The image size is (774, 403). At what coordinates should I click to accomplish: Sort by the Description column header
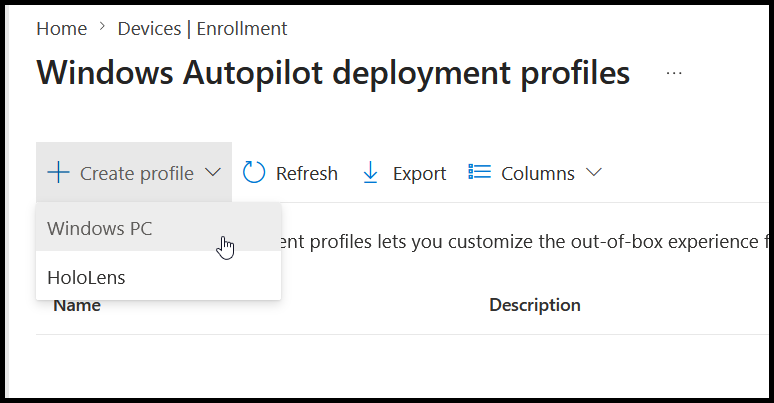(x=535, y=305)
